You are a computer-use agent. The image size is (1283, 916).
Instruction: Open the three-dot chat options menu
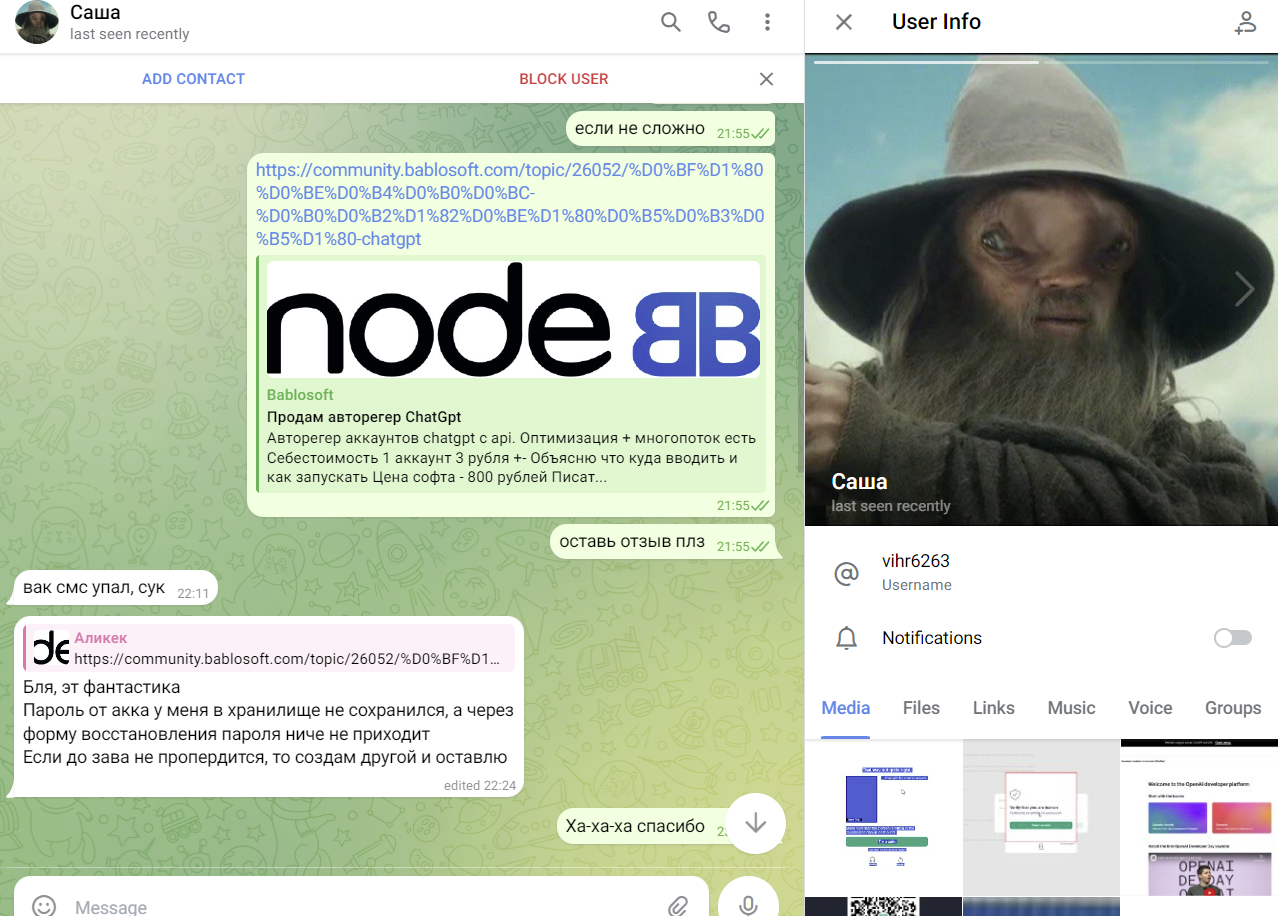coord(767,22)
